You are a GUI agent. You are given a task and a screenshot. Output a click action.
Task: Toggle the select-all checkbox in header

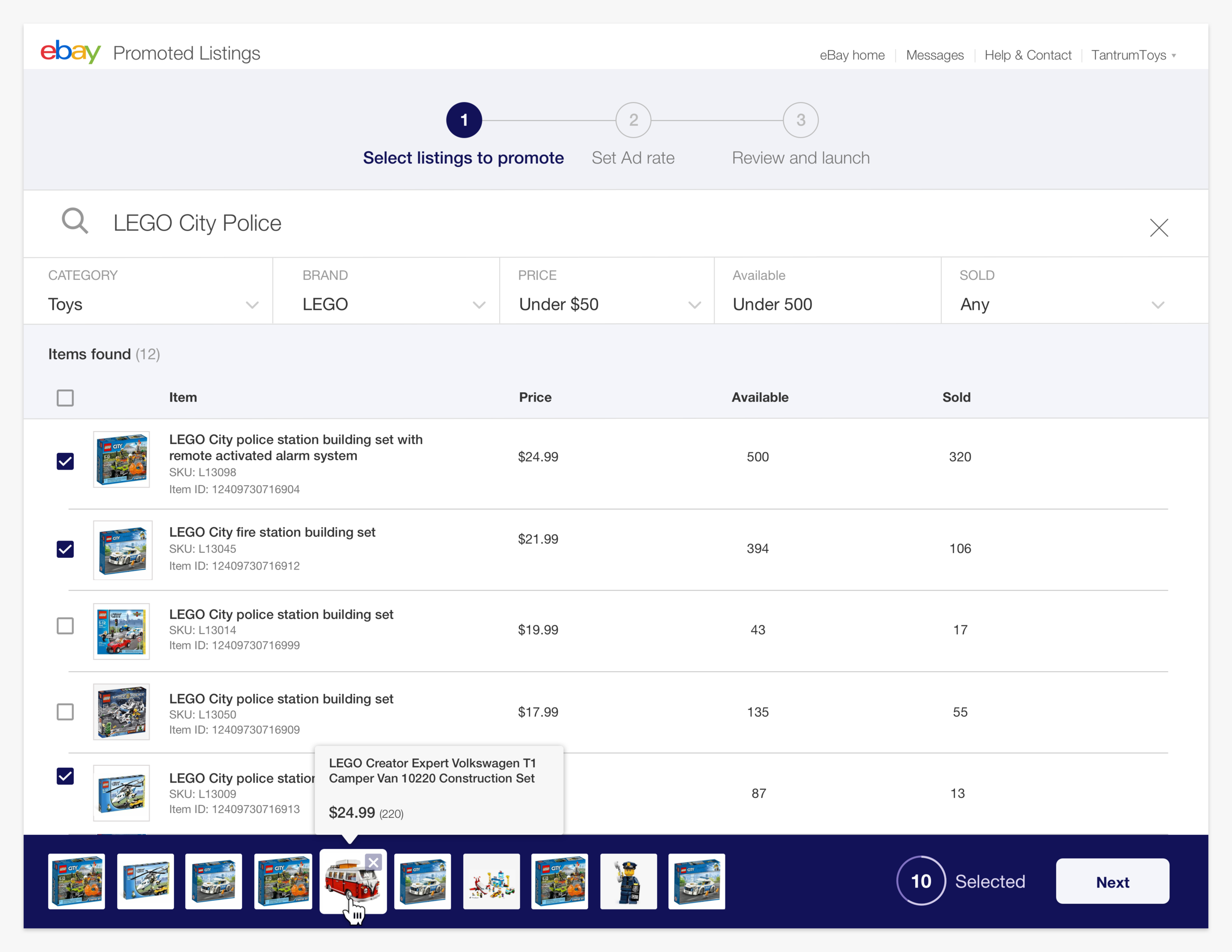(66, 398)
